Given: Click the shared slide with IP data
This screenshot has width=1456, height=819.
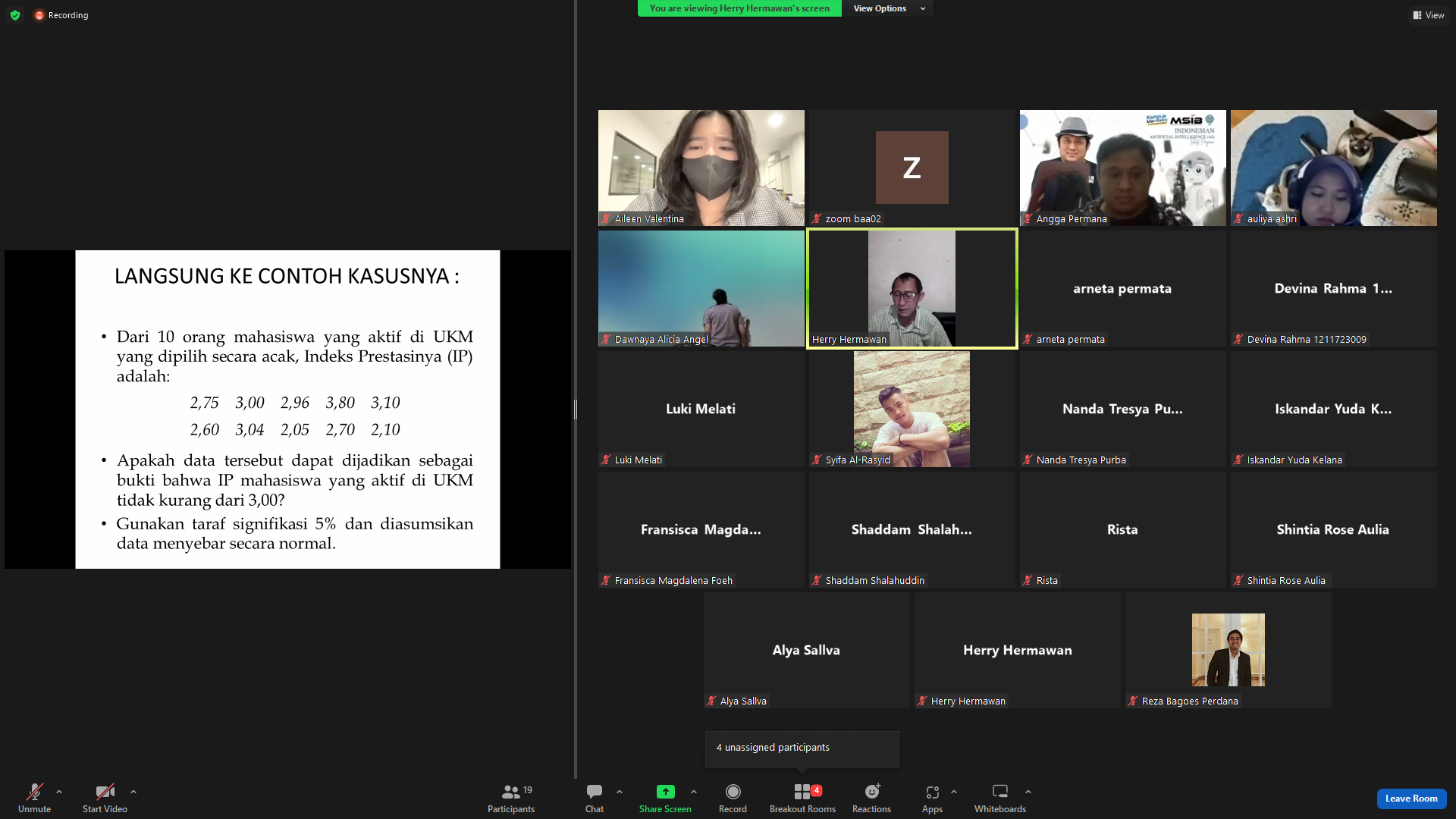Looking at the screenshot, I should [287, 409].
